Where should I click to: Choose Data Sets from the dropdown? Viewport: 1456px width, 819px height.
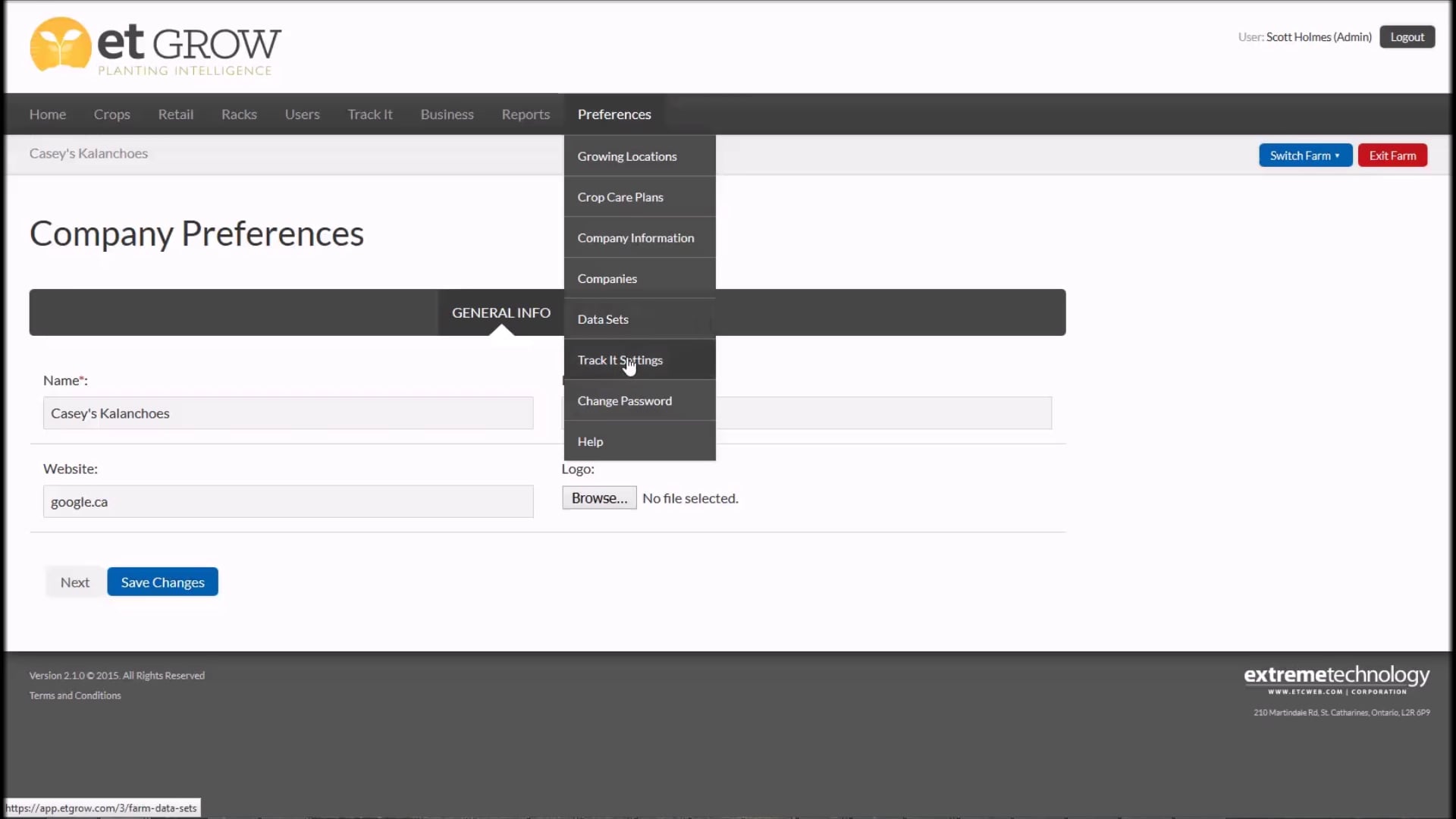pyautogui.click(x=602, y=318)
